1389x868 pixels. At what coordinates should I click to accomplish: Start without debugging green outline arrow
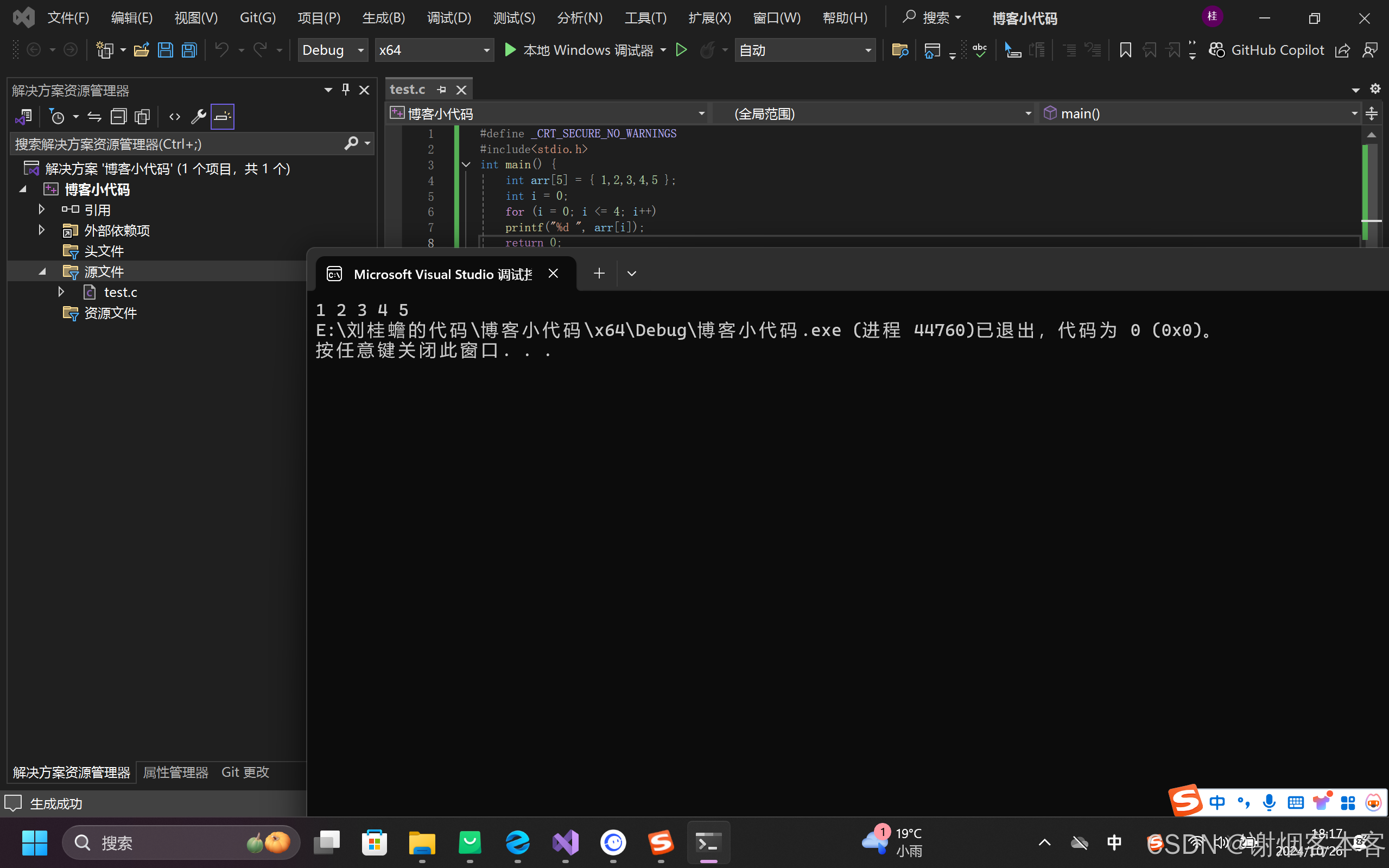[681, 50]
